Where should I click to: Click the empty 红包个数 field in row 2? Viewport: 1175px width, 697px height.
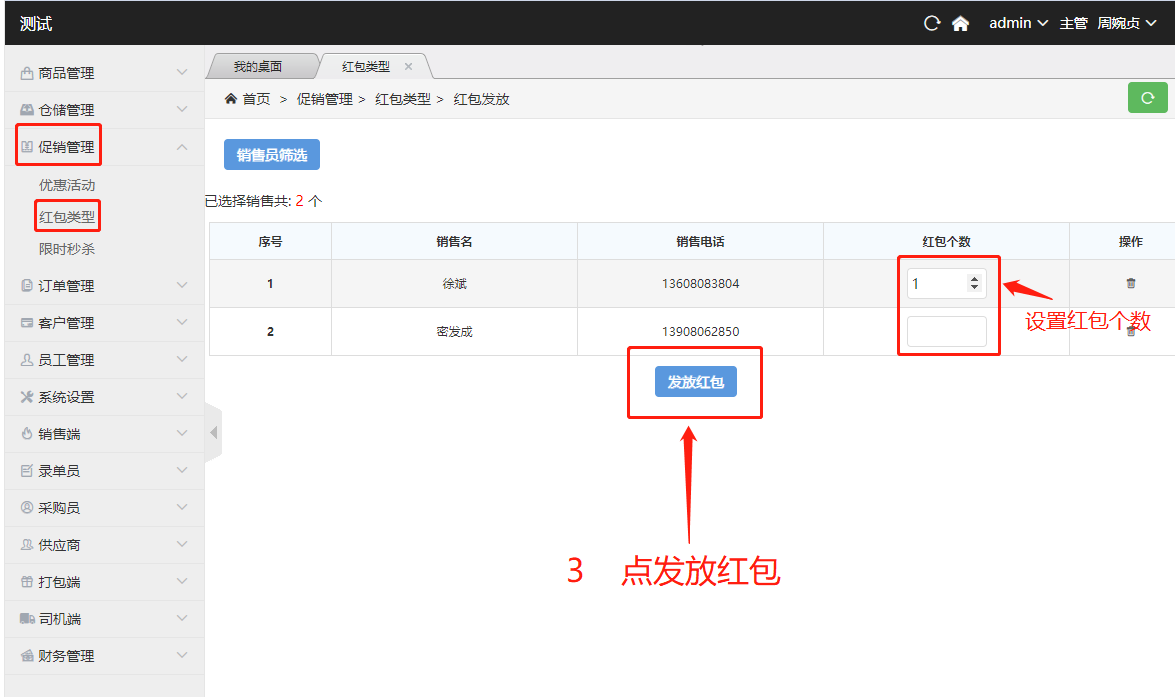(x=946, y=332)
